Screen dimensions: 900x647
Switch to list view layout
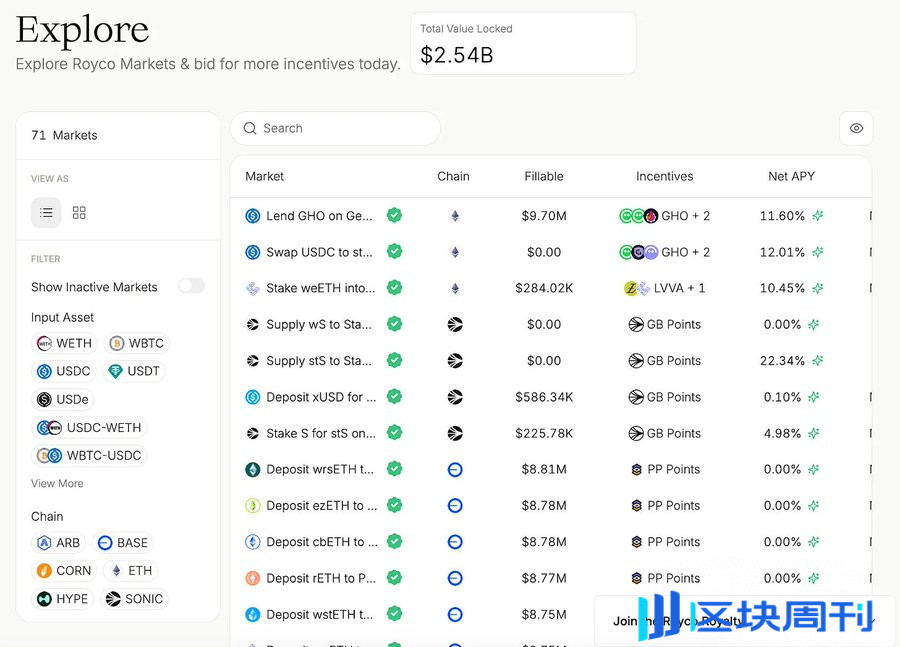pos(46,213)
